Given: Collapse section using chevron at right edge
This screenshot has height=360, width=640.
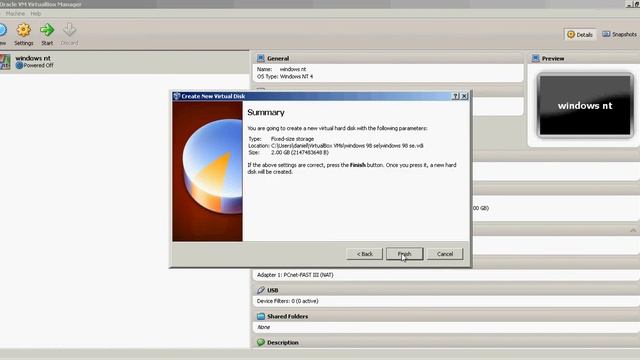Looking at the screenshot, I should (x=633, y=231).
